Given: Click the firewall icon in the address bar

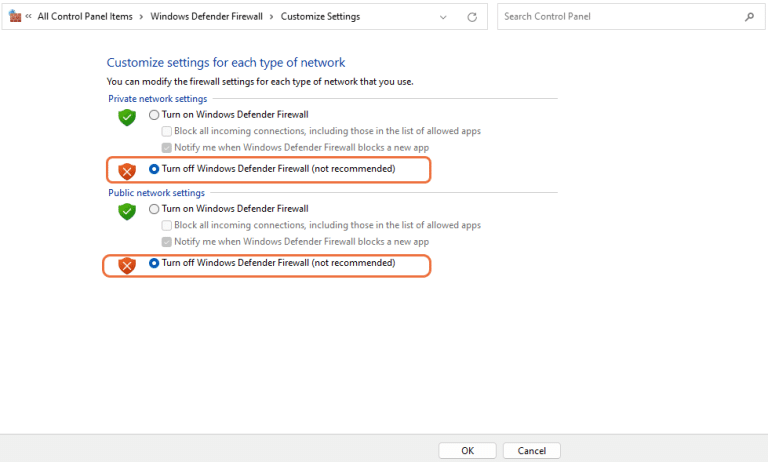Looking at the screenshot, I should pyautogui.click(x=15, y=17).
